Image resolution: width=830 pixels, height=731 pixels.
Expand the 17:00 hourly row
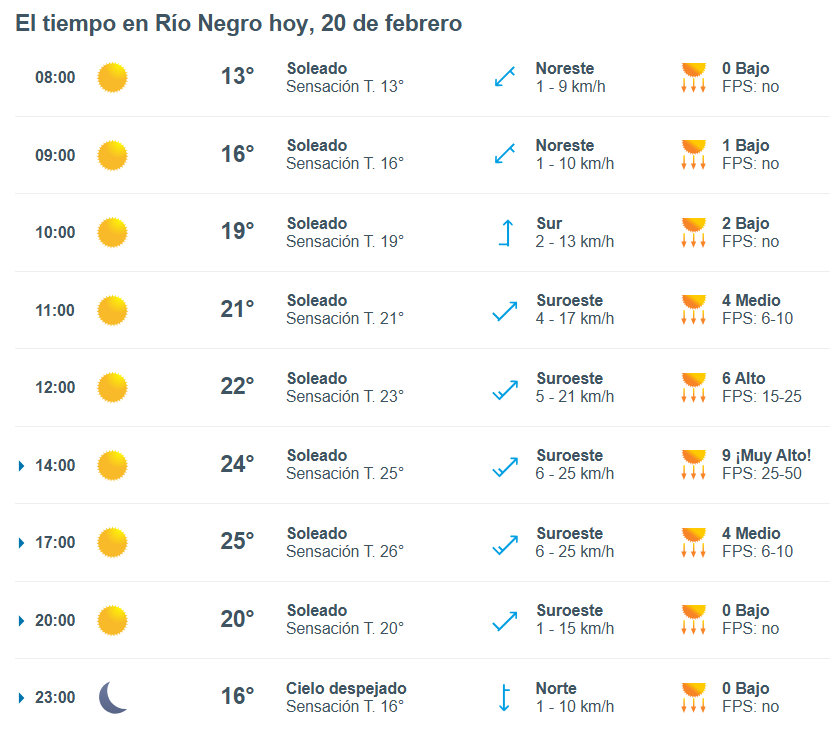click(22, 543)
